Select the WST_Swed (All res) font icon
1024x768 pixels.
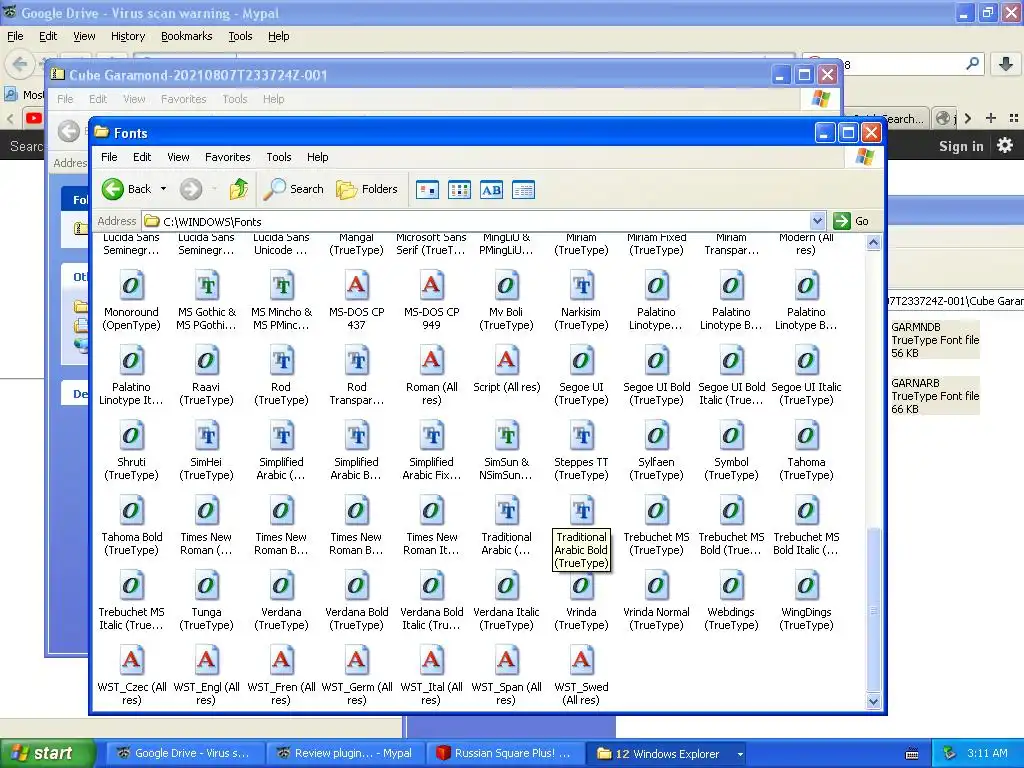581,661
